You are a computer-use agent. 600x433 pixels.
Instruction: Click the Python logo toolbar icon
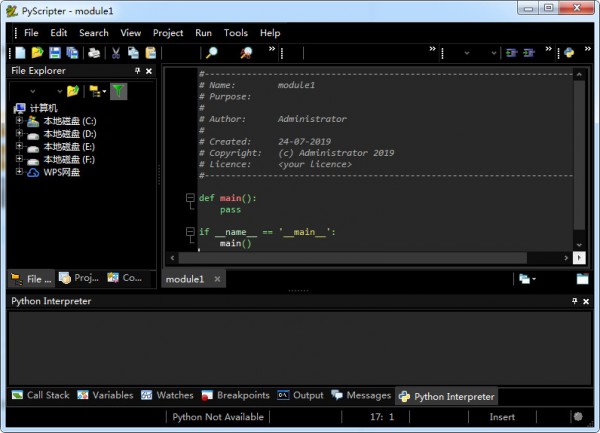[569, 53]
